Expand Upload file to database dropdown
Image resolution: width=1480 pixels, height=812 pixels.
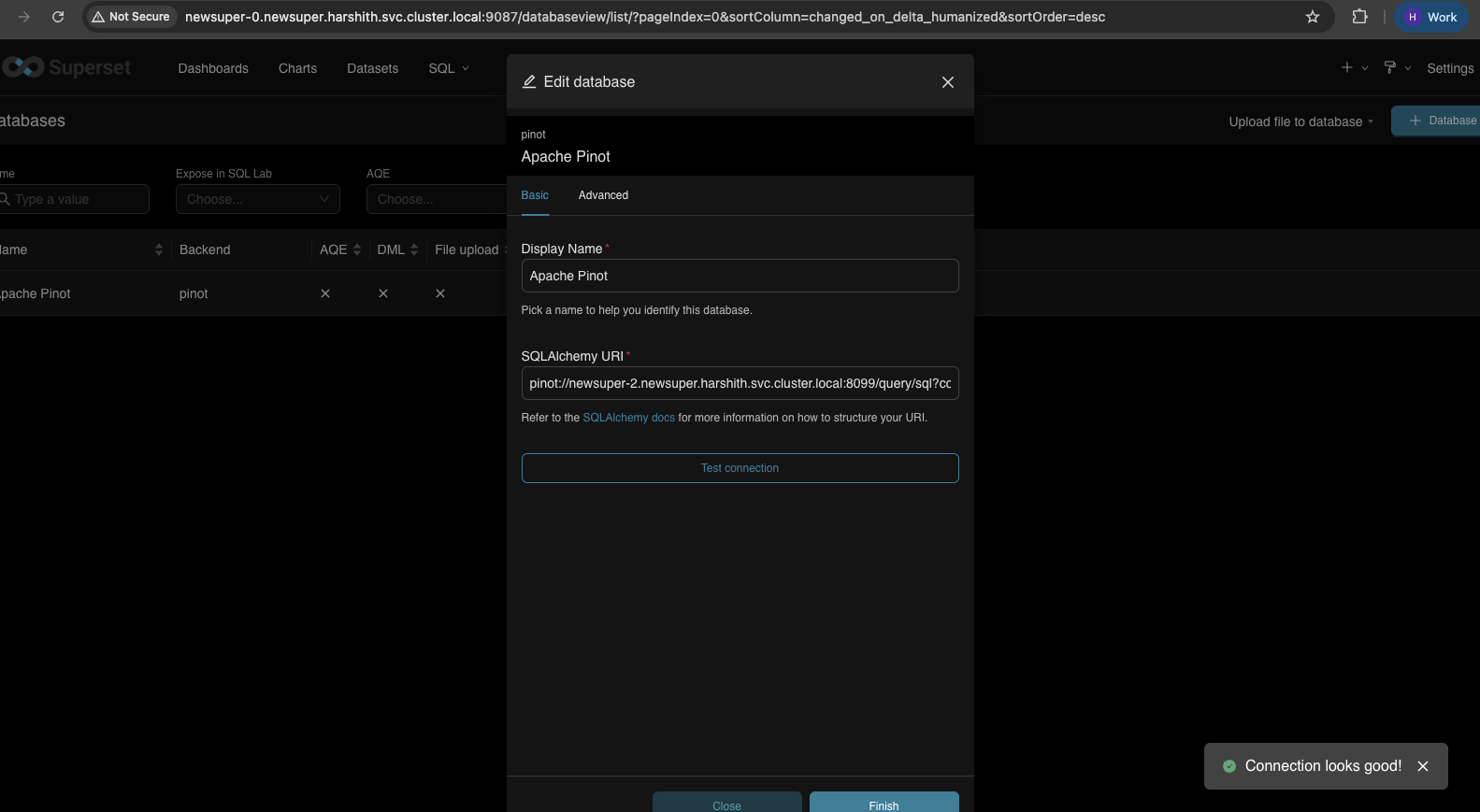[1300, 121]
